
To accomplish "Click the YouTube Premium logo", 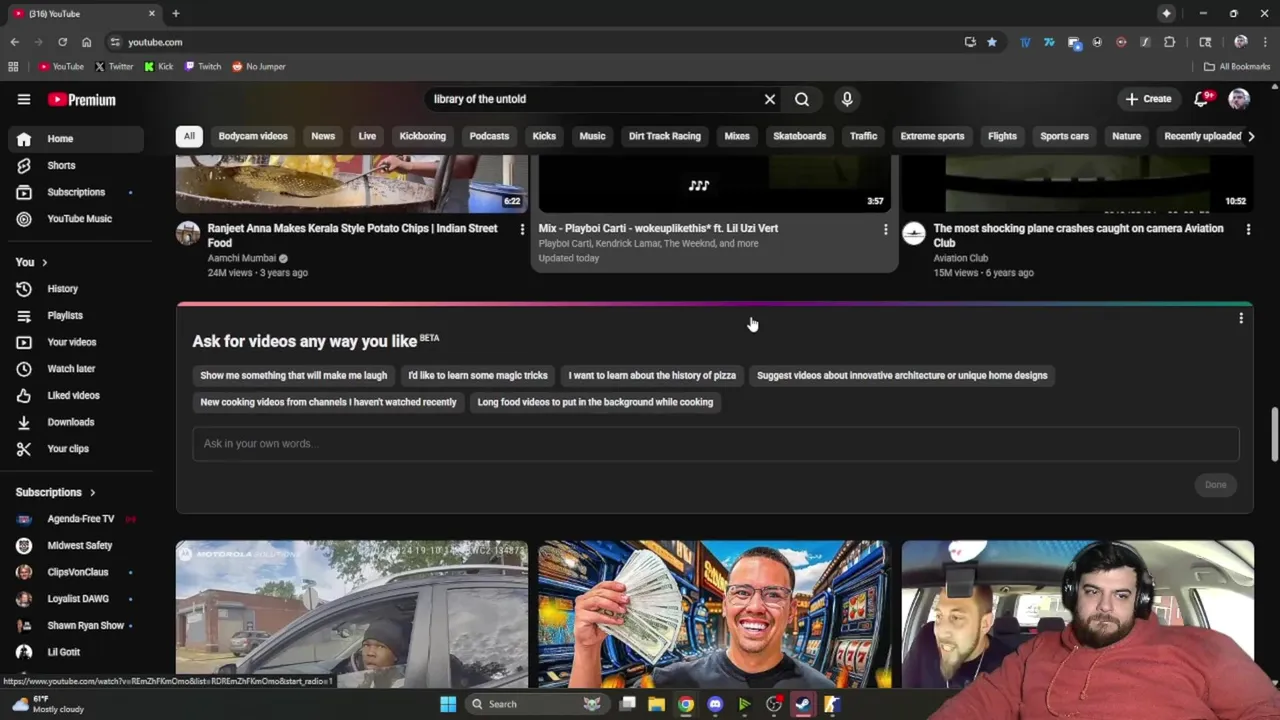I will 82,99.
